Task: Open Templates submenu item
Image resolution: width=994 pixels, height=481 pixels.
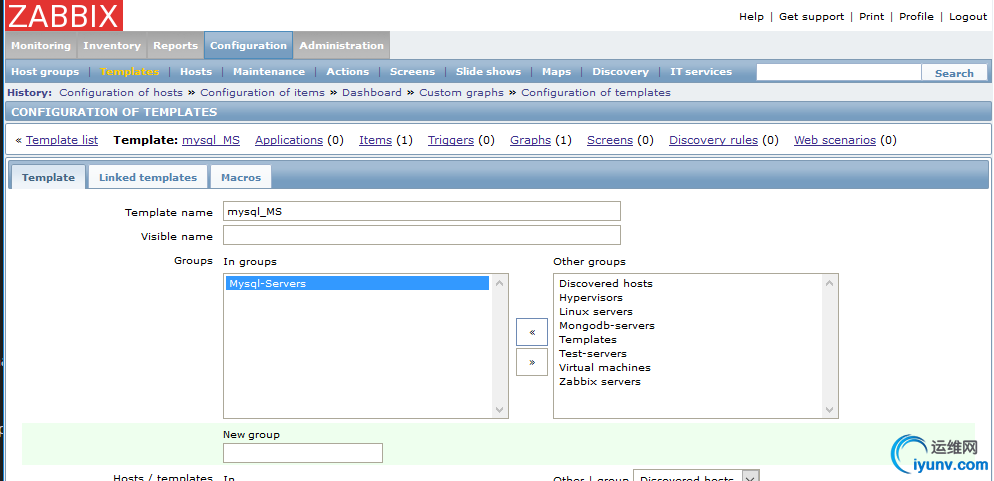Action: point(130,72)
